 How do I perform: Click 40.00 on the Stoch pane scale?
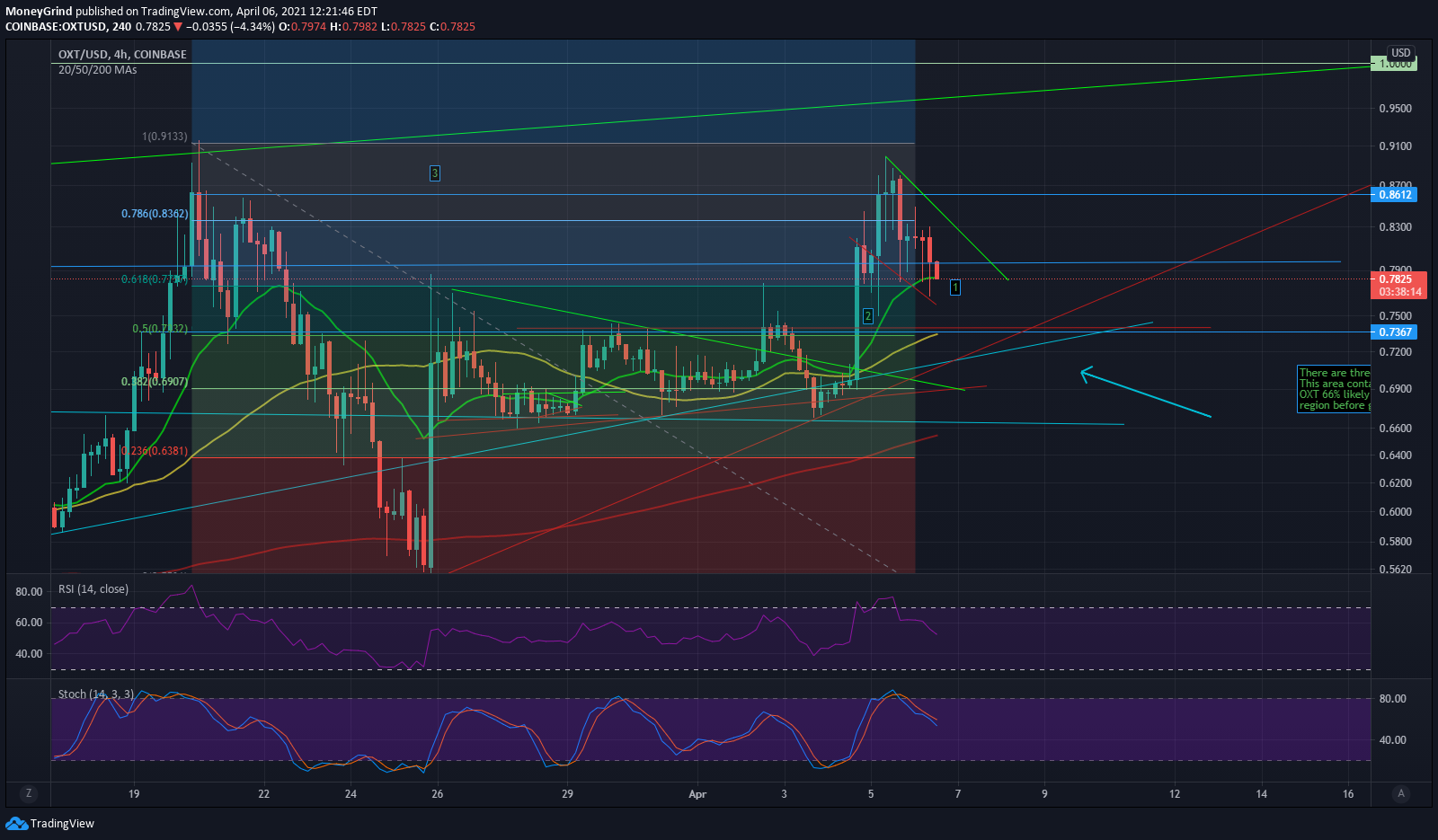(x=1392, y=739)
